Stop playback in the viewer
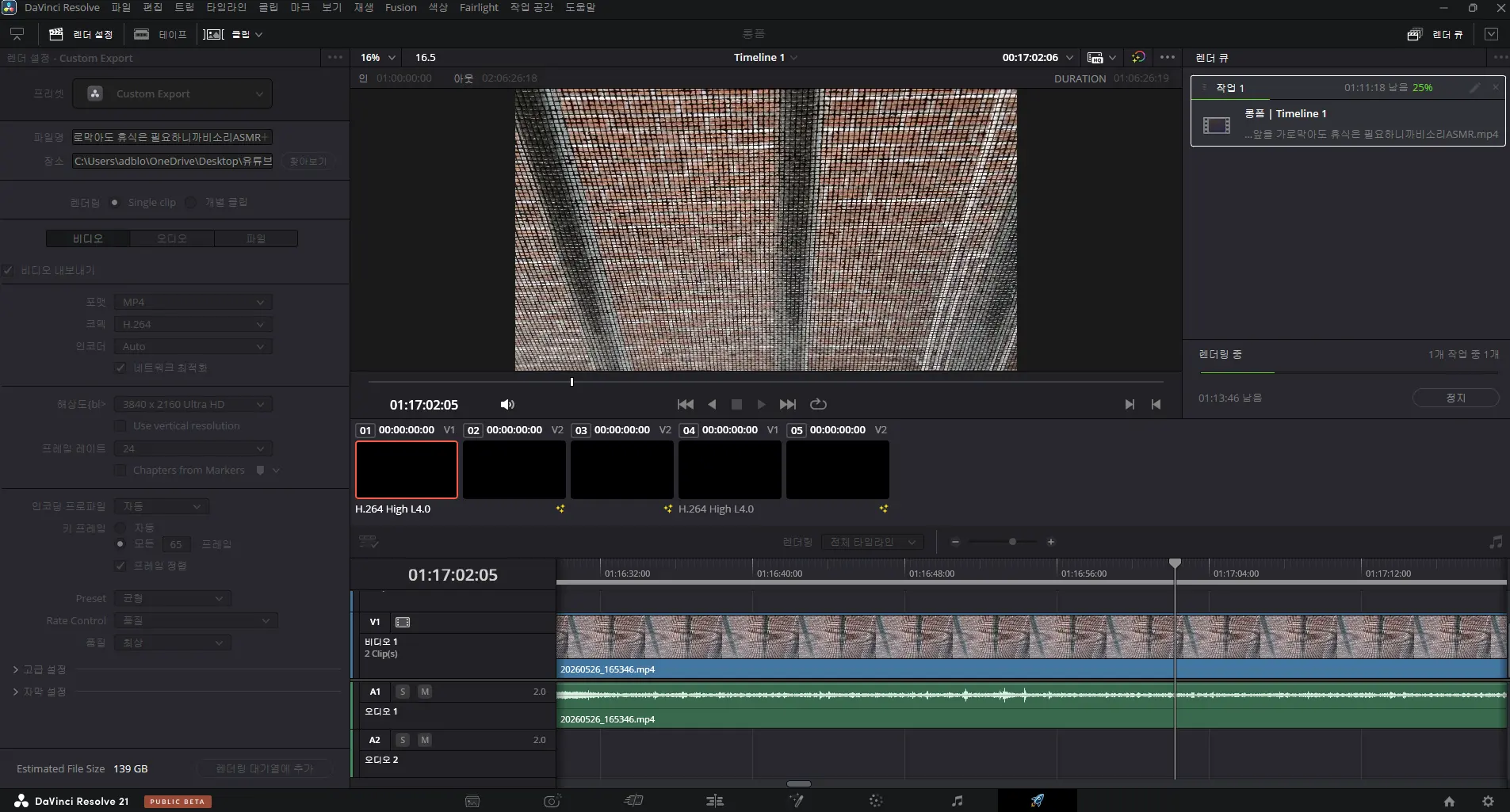This screenshot has height=812, width=1510. click(x=736, y=405)
